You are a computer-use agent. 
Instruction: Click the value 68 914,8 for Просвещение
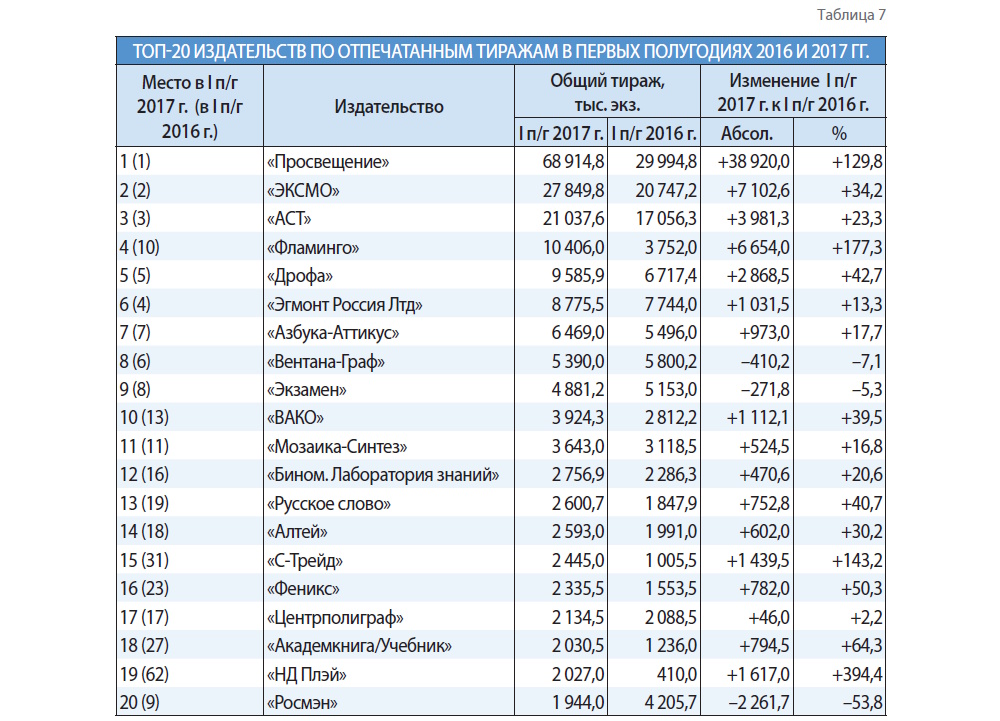(x=573, y=162)
